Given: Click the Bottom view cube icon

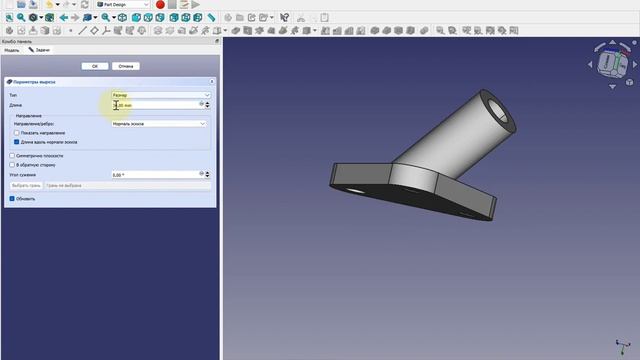Looking at the screenshot, I should point(186,18).
